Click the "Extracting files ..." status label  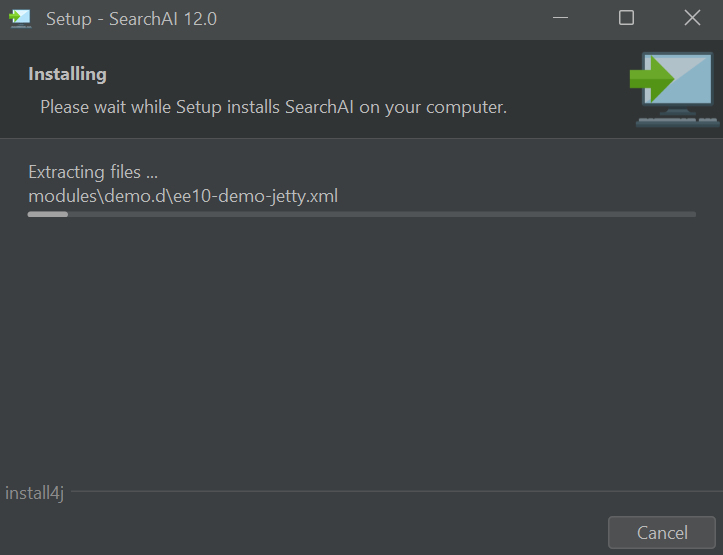[x=93, y=172]
